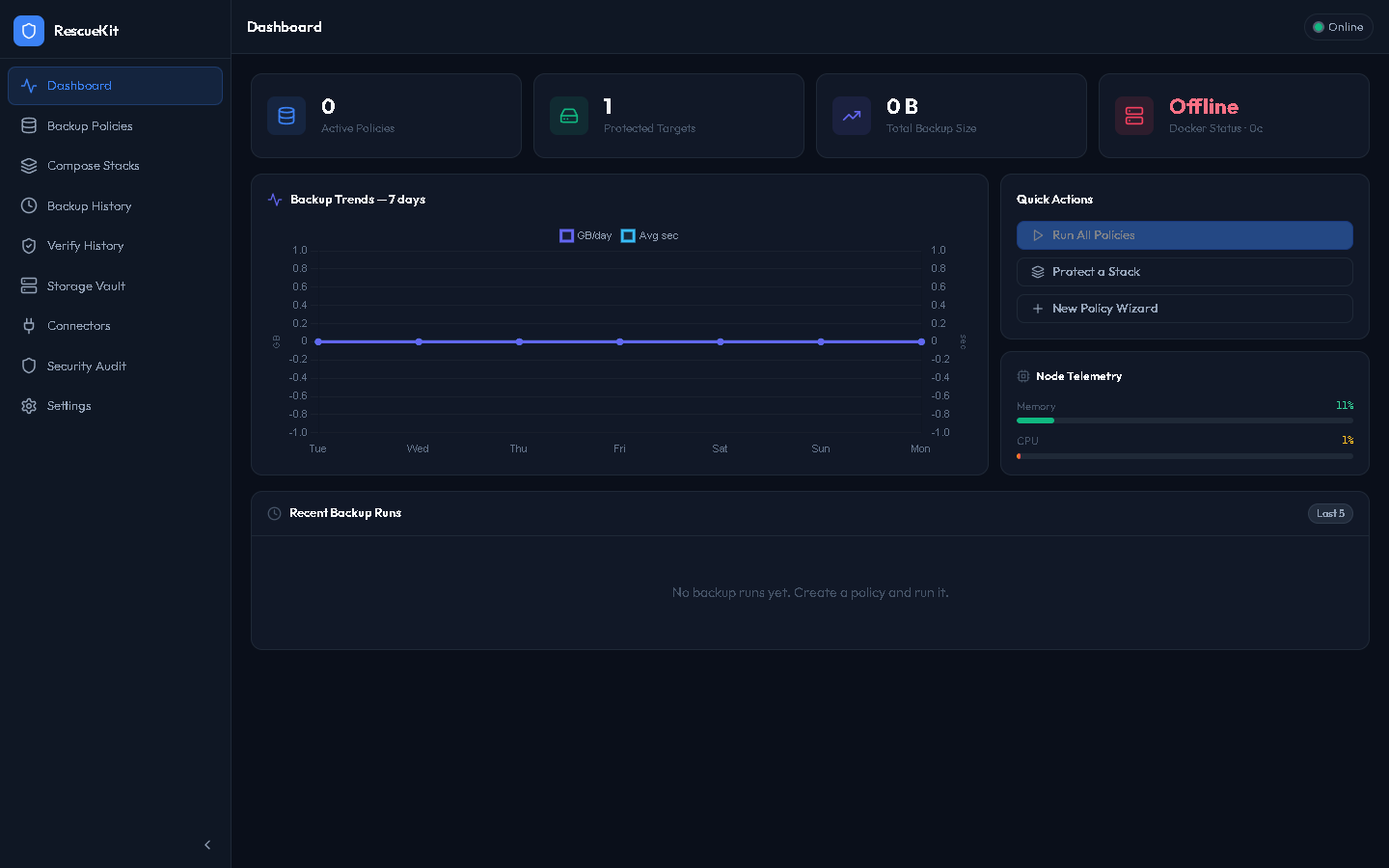Click the 'No backup runs yet' message

810,592
